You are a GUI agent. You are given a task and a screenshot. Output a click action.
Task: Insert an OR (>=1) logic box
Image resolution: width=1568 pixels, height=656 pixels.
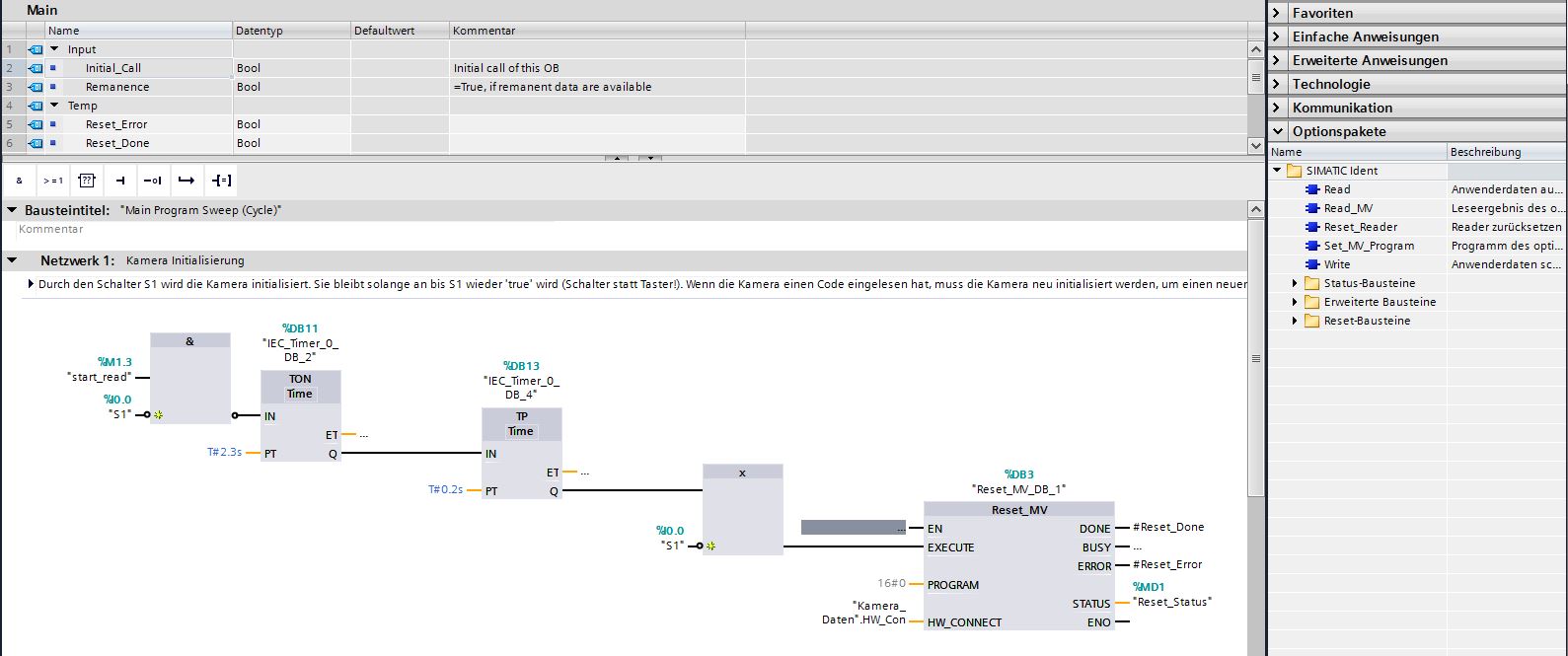[53, 181]
